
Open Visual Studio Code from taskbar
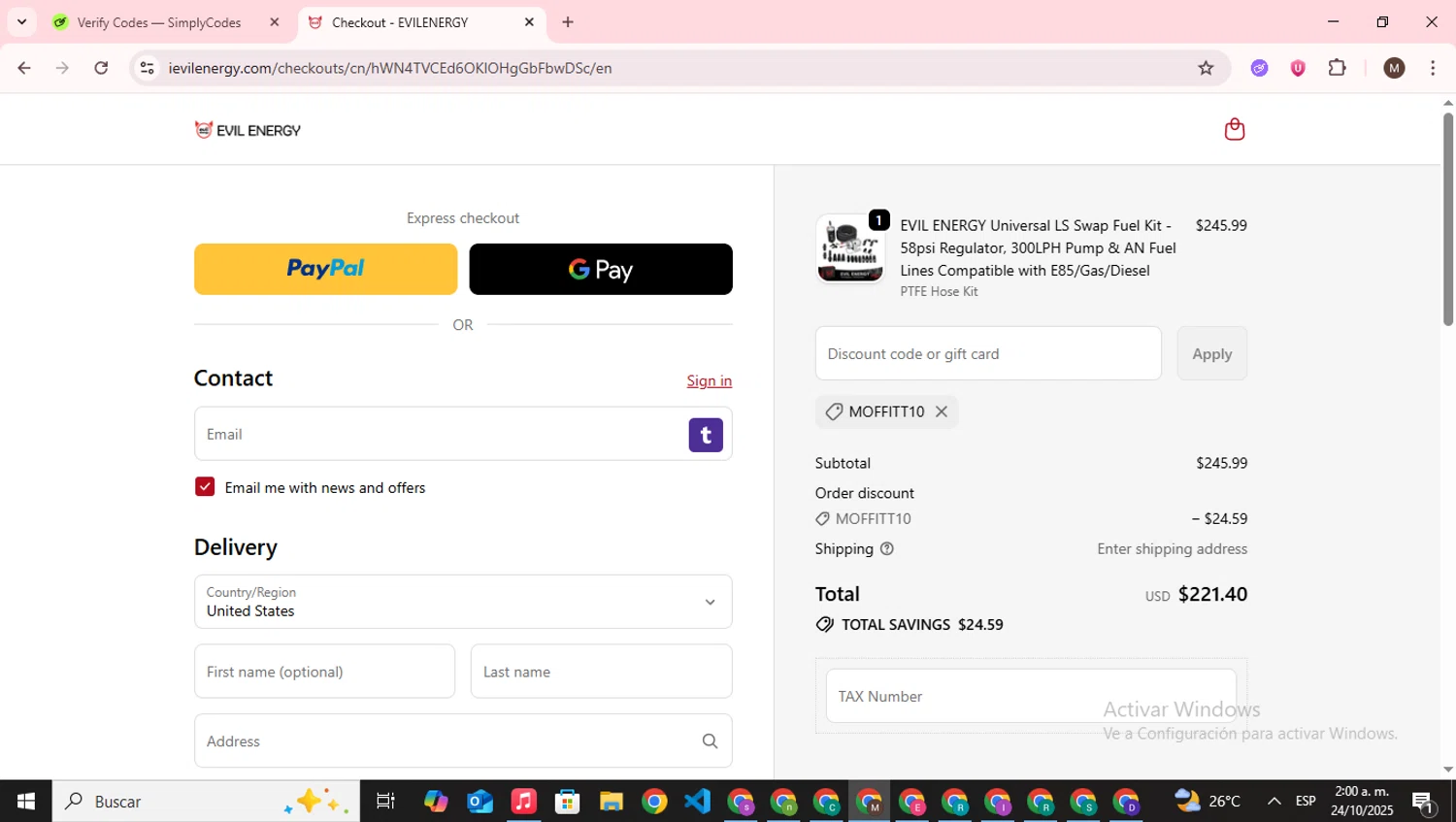coord(697,802)
